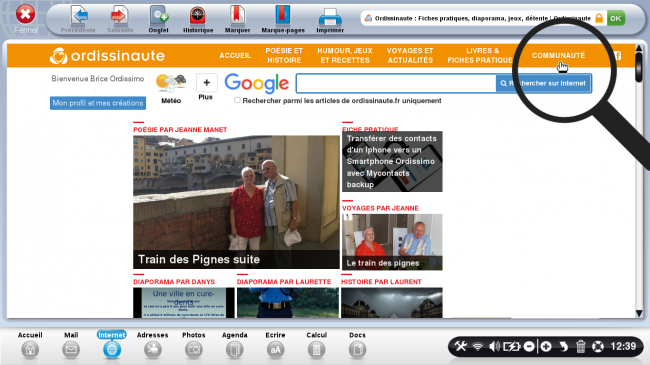Mute sound via the speaker icon
Viewport: 650px width, 365px height.
pyautogui.click(x=494, y=346)
